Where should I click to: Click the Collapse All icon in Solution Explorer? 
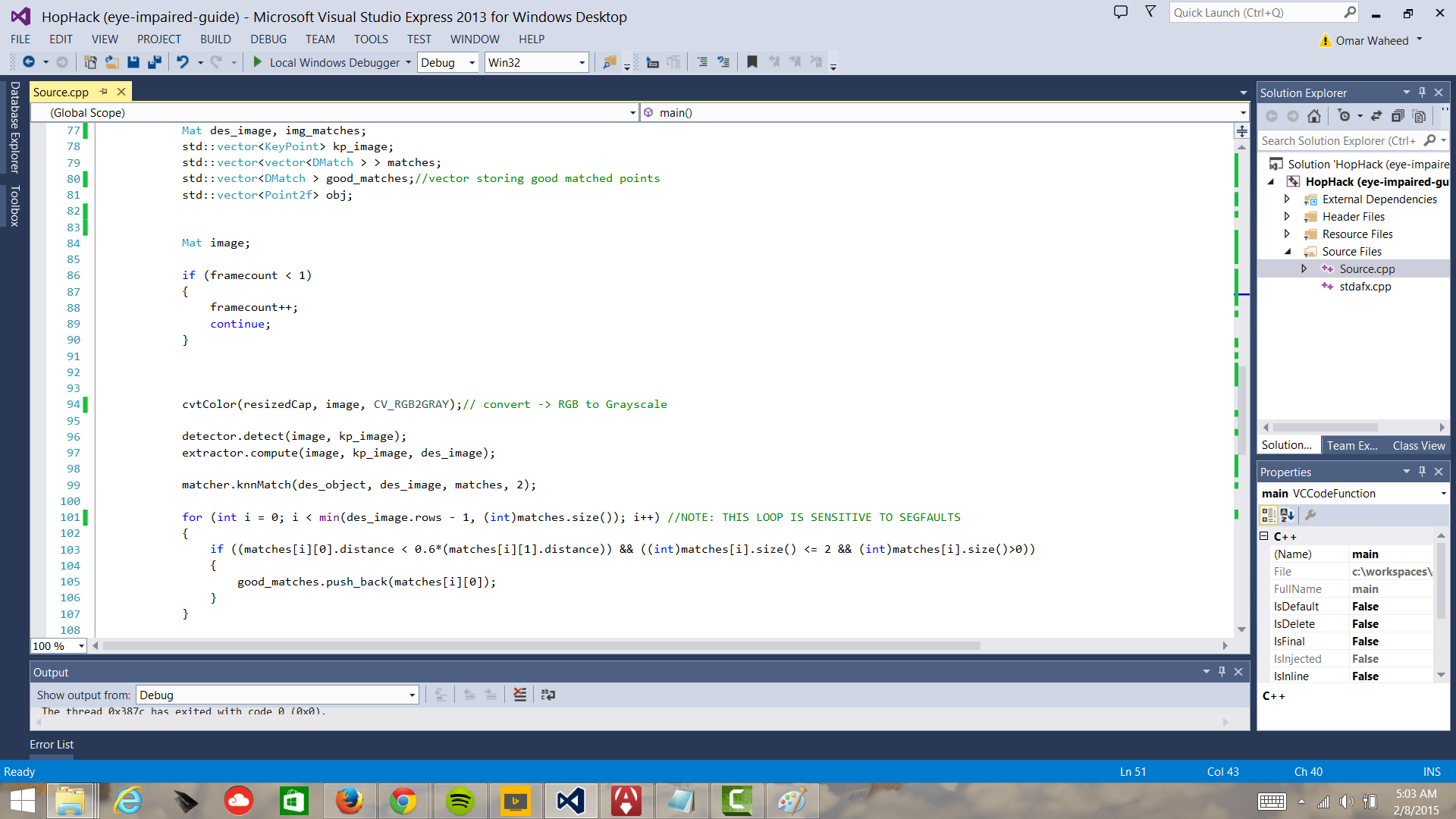tap(1398, 116)
